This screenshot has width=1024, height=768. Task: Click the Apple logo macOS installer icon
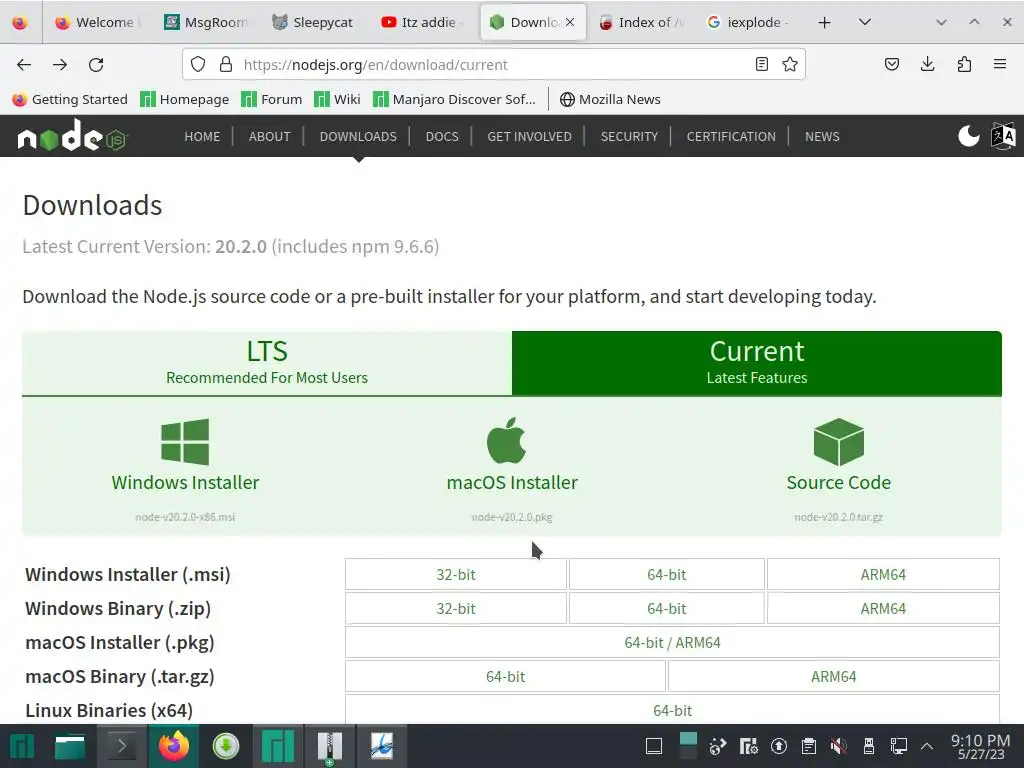coord(506,440)
